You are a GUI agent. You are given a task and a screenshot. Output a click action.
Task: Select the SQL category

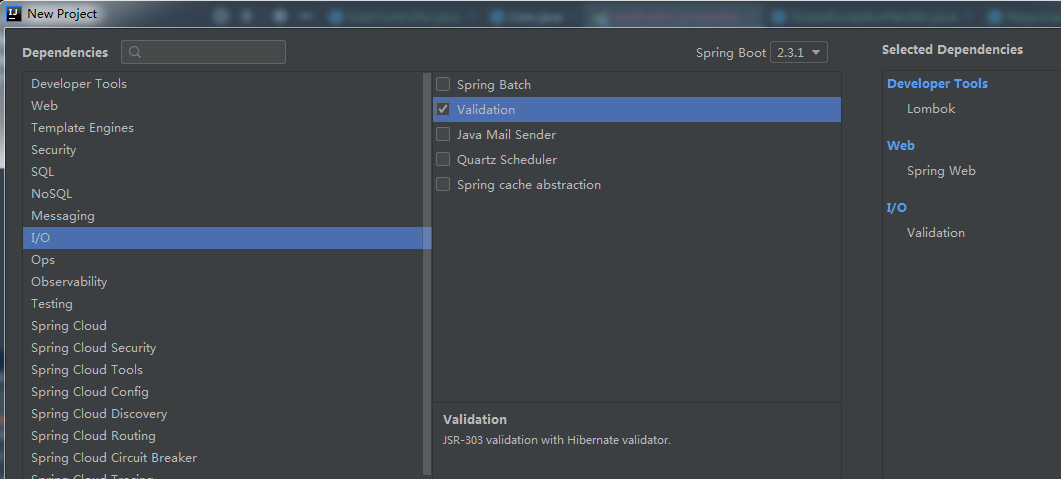pyautogui.click(x=223, y=172)
